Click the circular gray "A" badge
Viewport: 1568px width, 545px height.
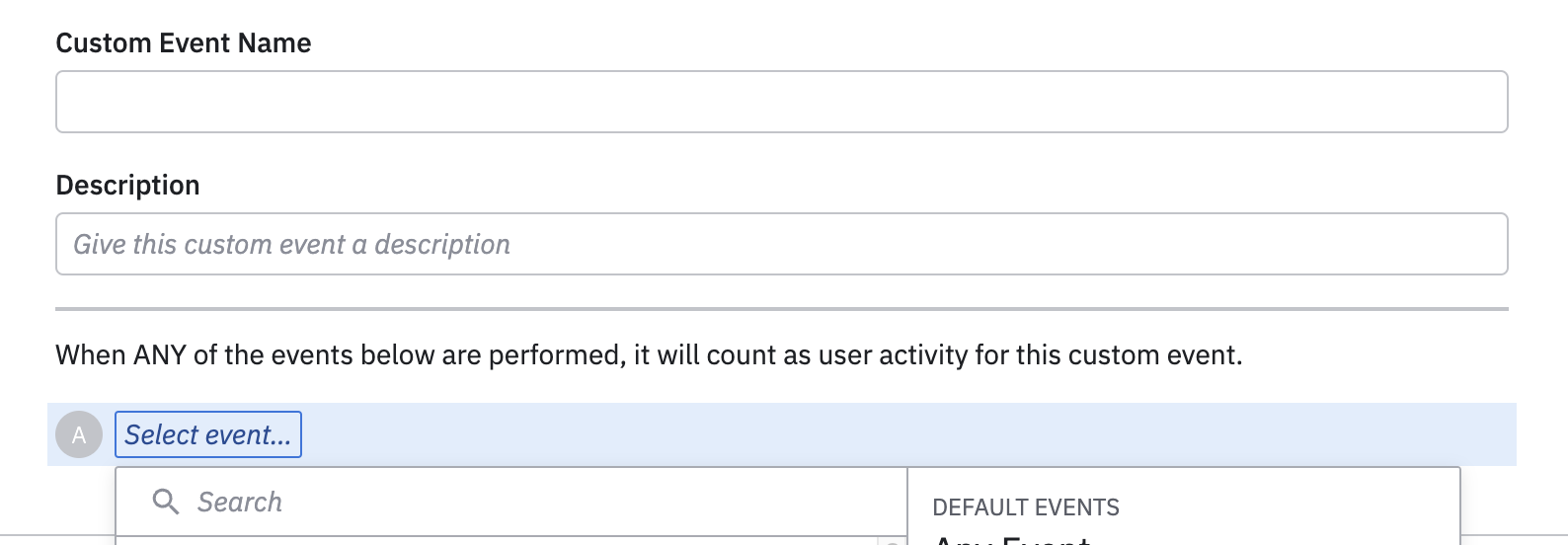(79, 434)
